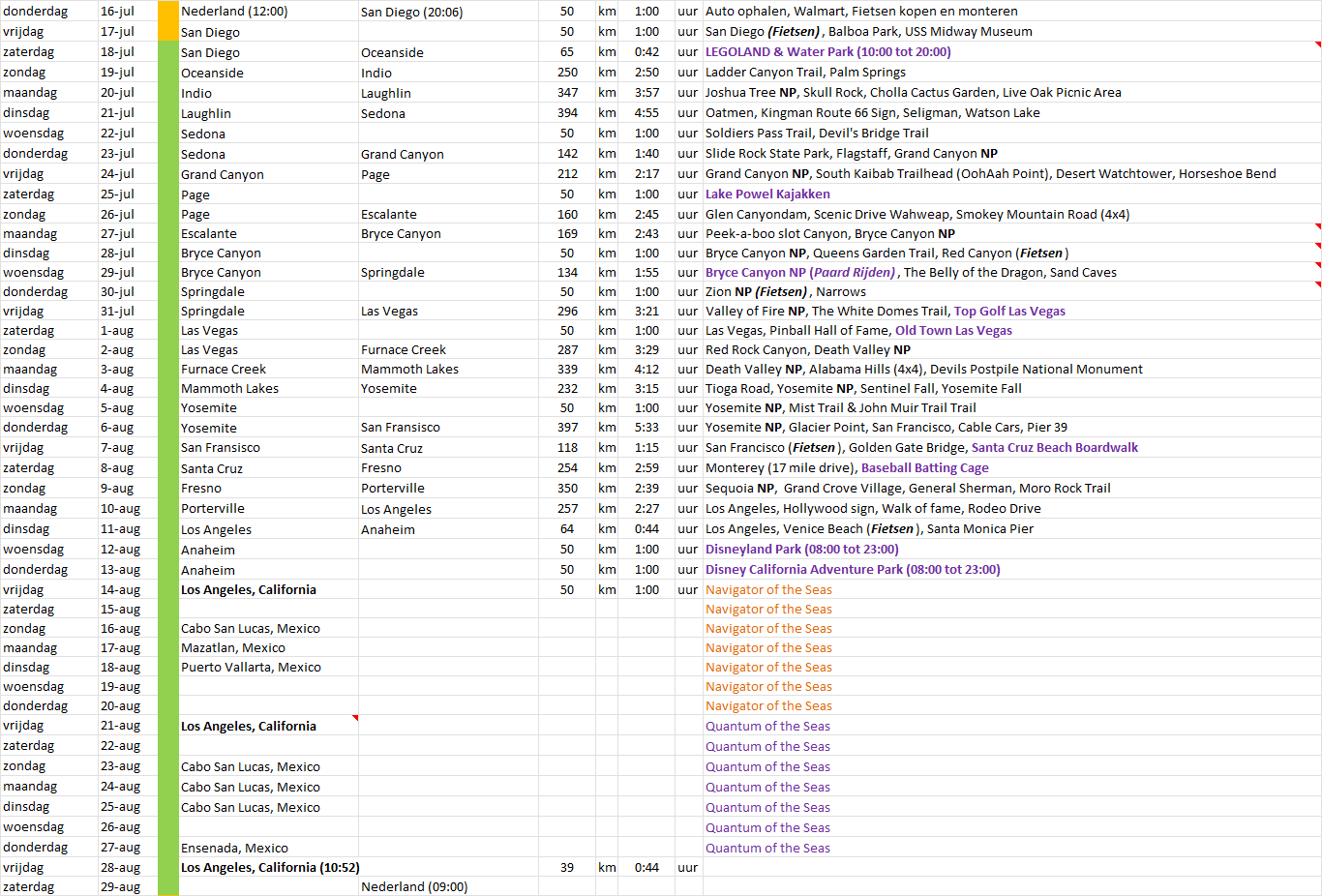Select the Nederland (12:00) departure cell
Image resolution: width=1322 pixels, height=896 pixels.
(234, 12)
